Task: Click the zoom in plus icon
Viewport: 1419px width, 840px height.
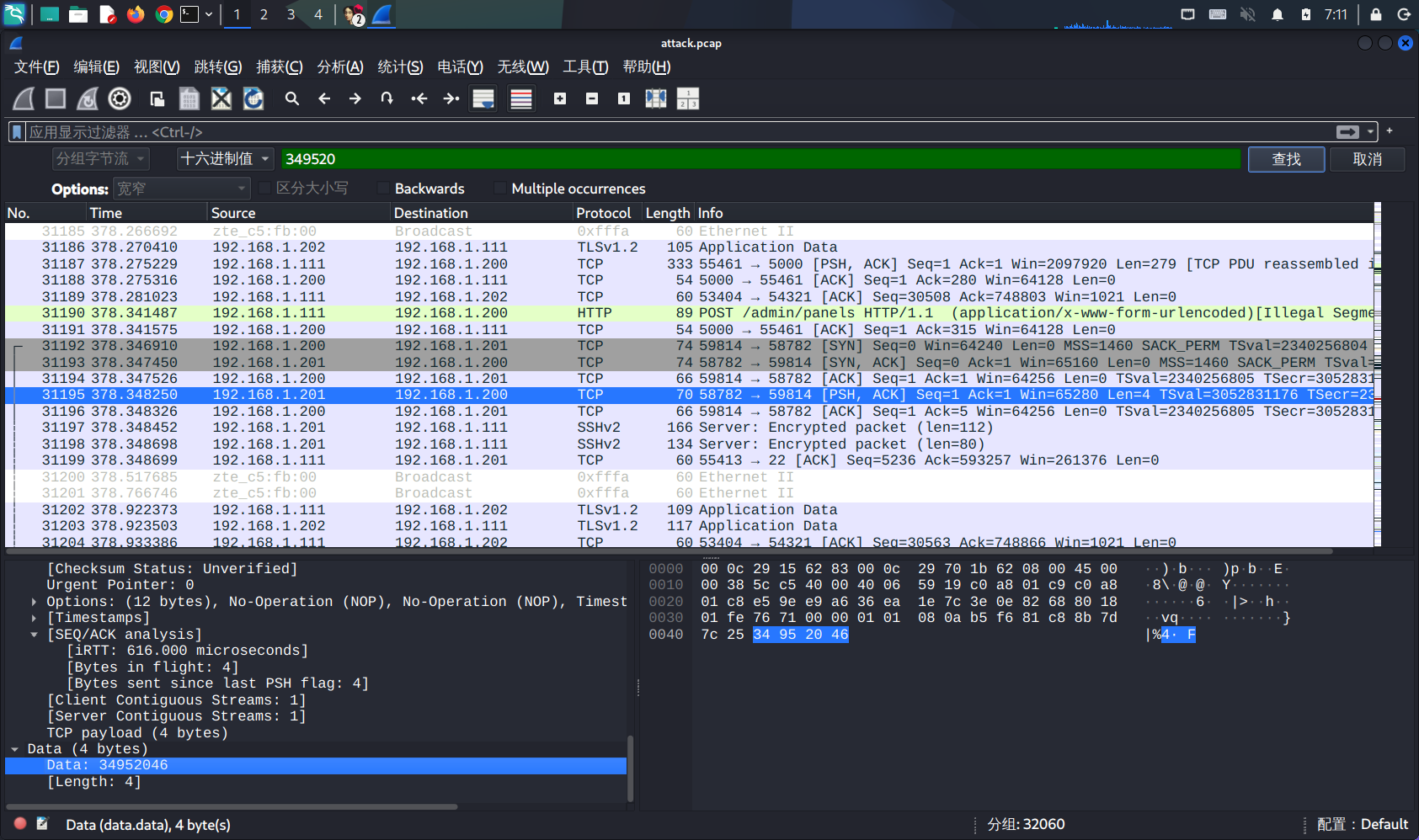Action: tap(560, 99)
